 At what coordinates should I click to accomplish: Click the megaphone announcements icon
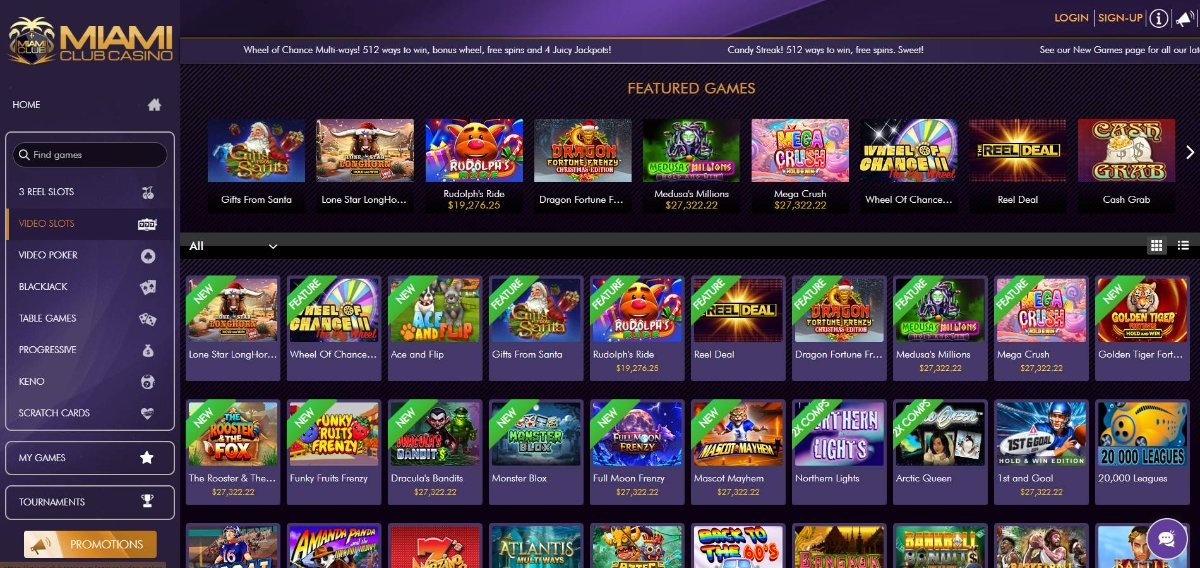click(1186, 18)
